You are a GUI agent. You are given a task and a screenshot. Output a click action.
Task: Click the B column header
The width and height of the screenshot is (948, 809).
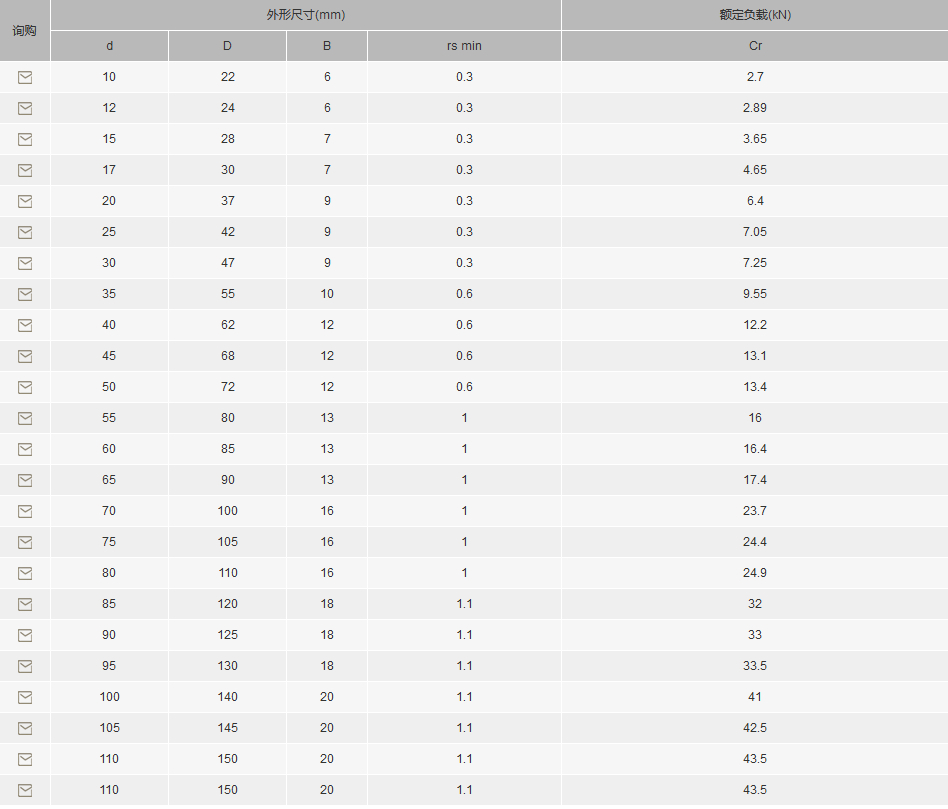tap(327, 46)
